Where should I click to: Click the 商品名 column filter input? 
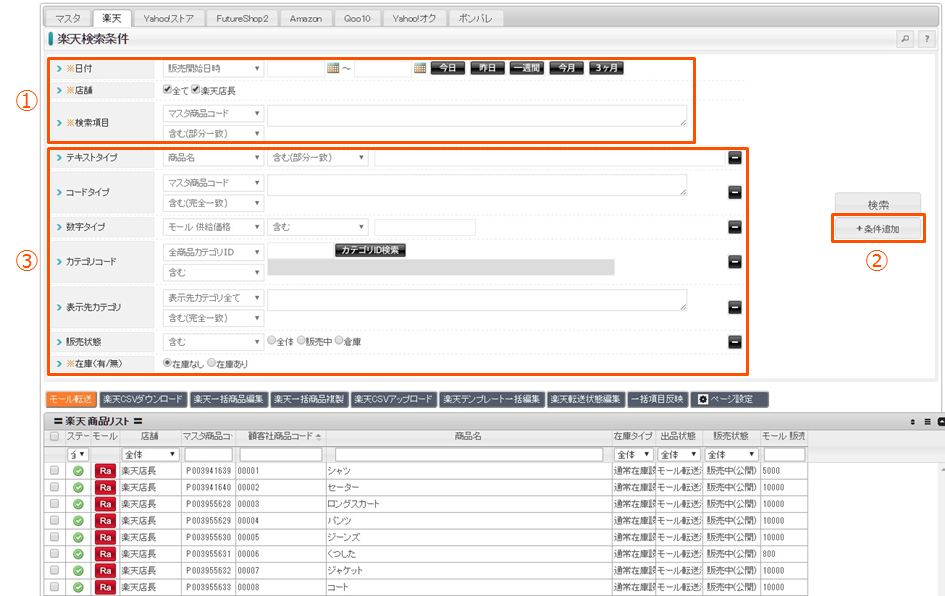469,454
